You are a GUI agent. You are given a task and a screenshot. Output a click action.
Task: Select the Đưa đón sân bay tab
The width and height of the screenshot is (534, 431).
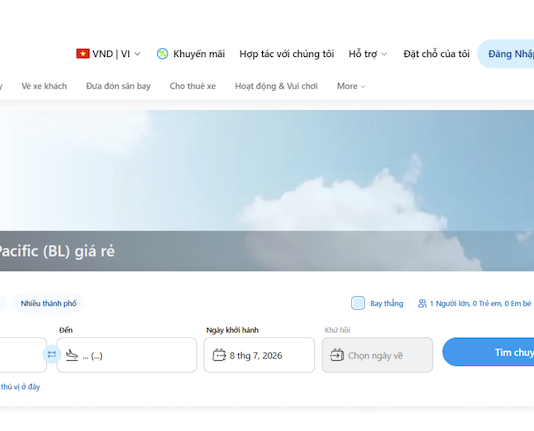point(118,86)
